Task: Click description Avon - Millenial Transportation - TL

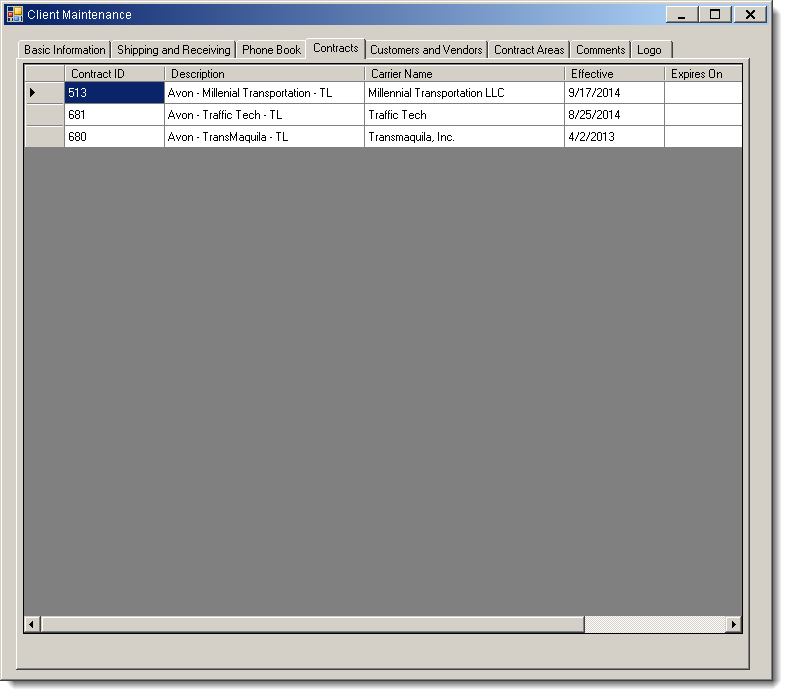Action: [x=264, y=93]
